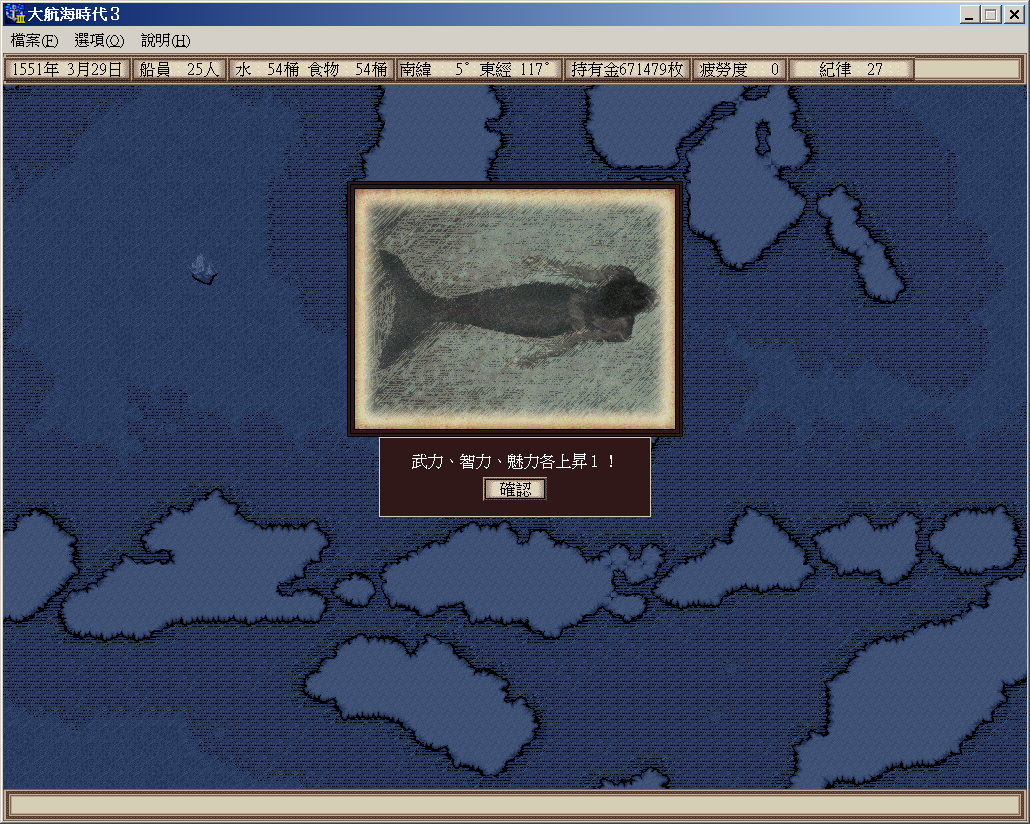Click the 食物 54桶 food supply readout
1030x824 pixels.
pos(348,69)
